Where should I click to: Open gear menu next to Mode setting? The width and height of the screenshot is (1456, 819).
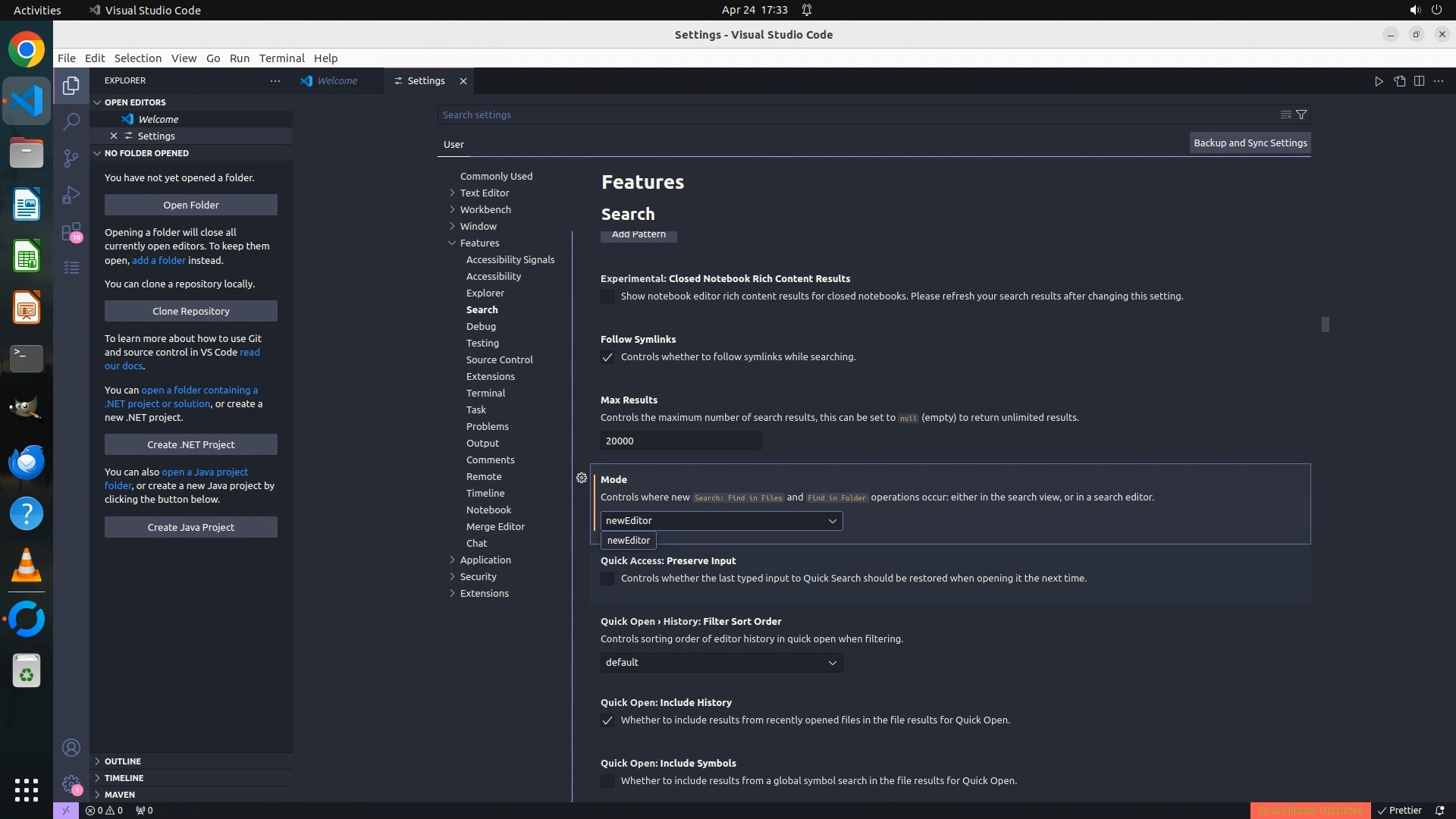pyautogui.click(x=582, y=478)
